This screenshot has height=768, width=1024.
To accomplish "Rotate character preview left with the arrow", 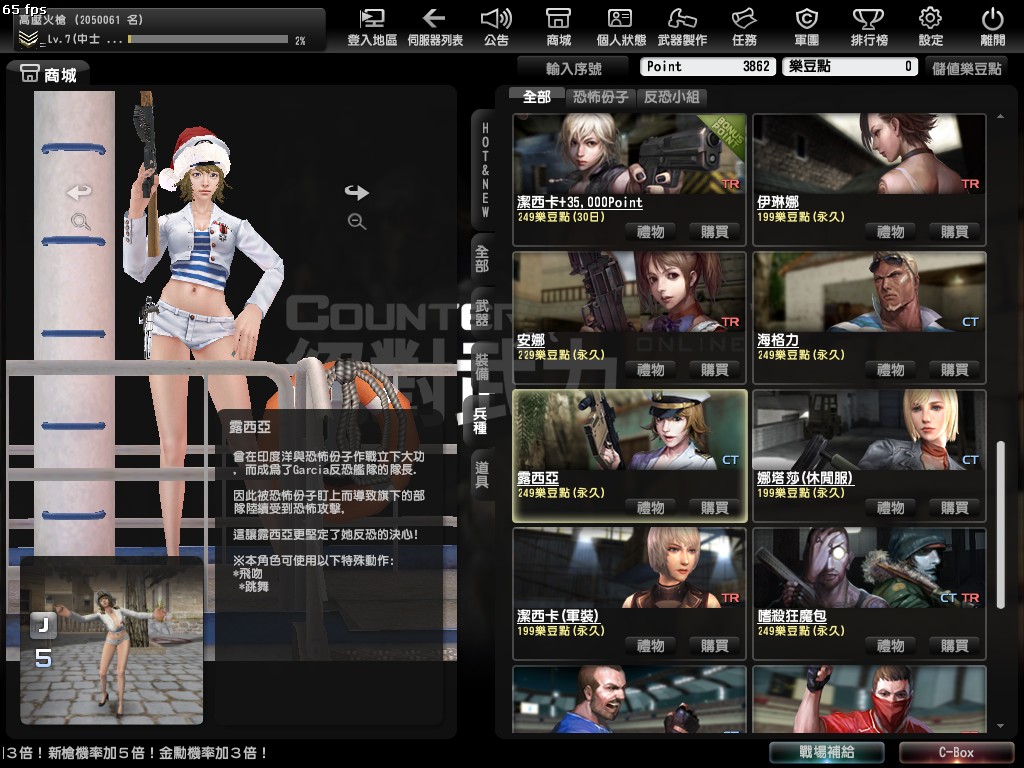I will click(79, 192).
